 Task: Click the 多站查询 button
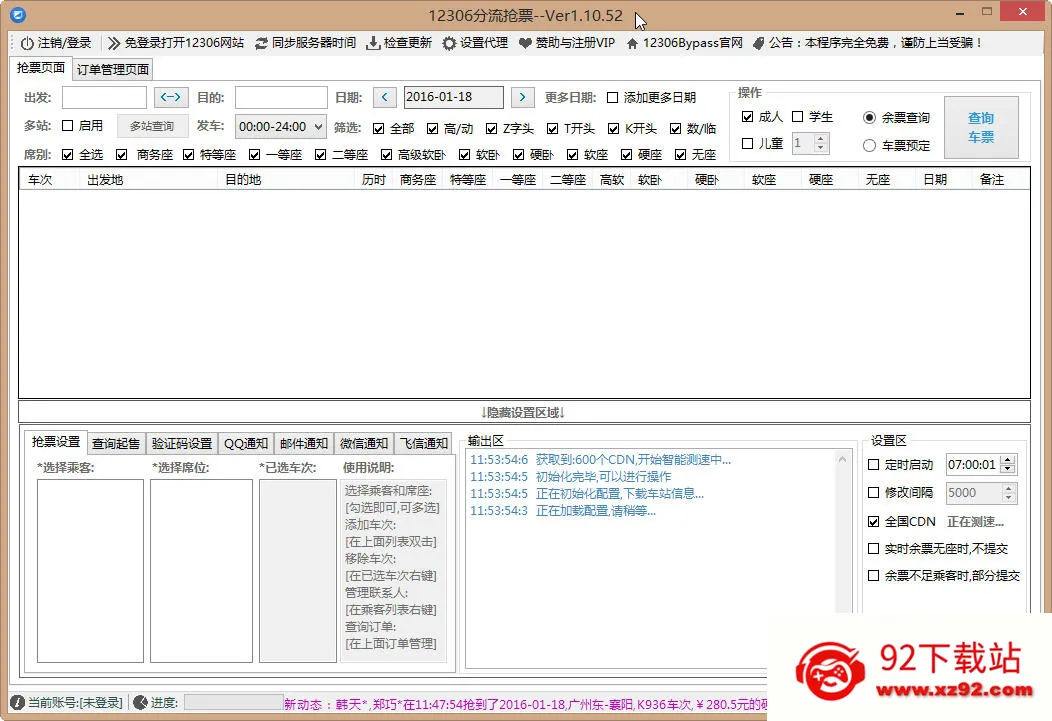click(x=152, y=126)
